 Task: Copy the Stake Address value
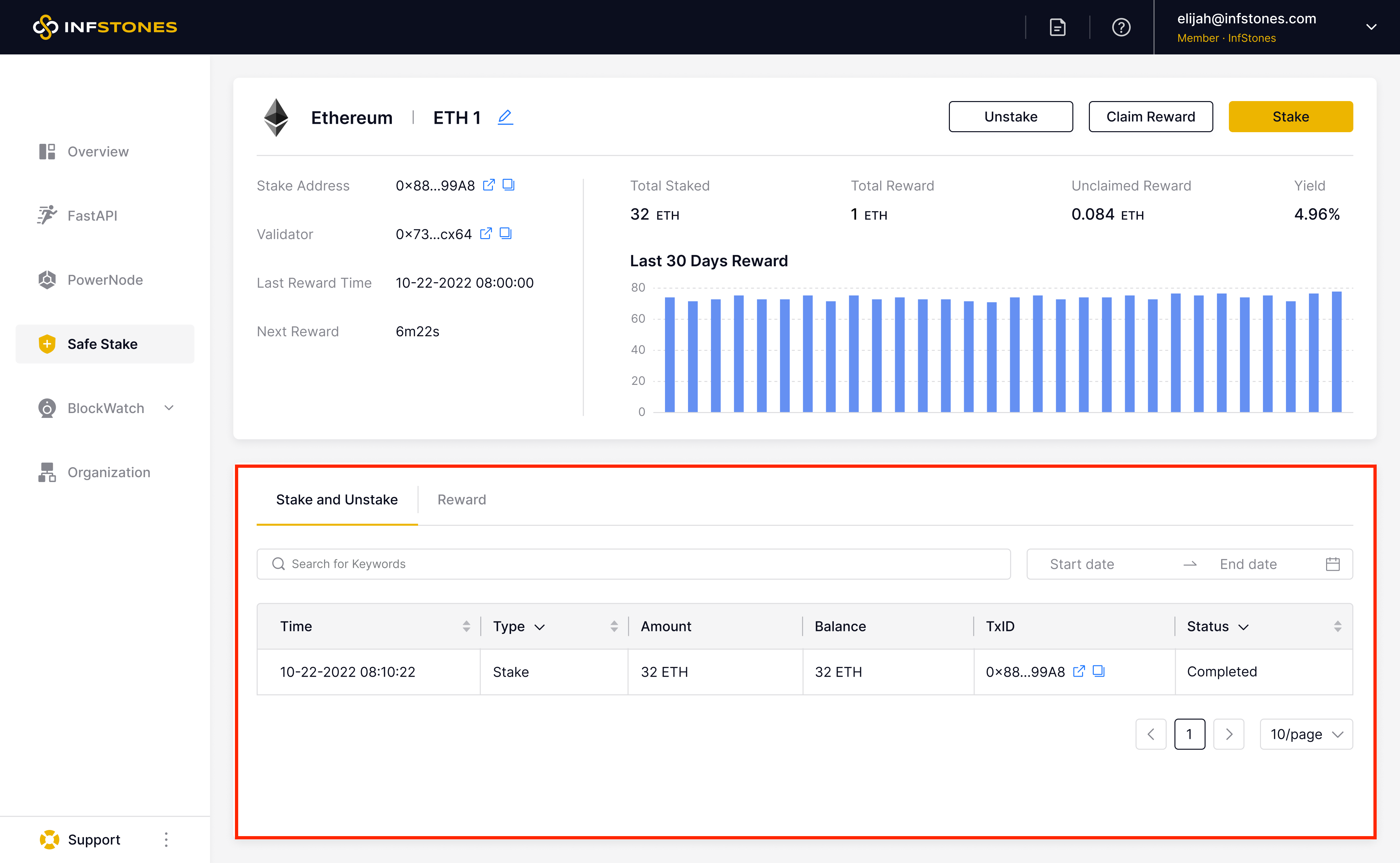click(x=508, y=185)
